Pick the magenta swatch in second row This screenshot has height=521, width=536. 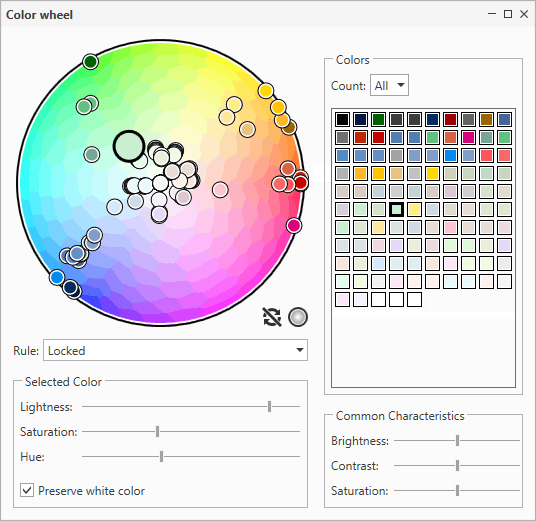click(x=468, y=137)
